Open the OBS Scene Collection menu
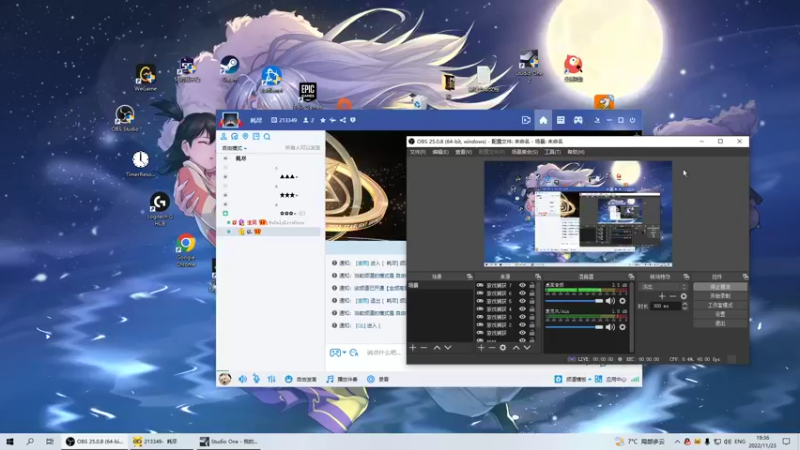800x450 pixels. point(524,152)
